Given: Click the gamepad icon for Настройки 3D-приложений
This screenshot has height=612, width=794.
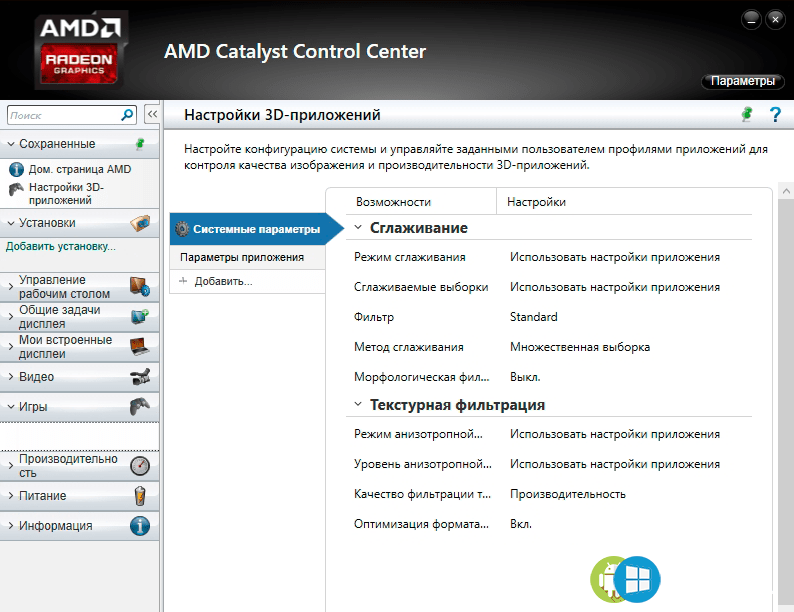Looking at the screenshot, I should click(x=16, y=189).
